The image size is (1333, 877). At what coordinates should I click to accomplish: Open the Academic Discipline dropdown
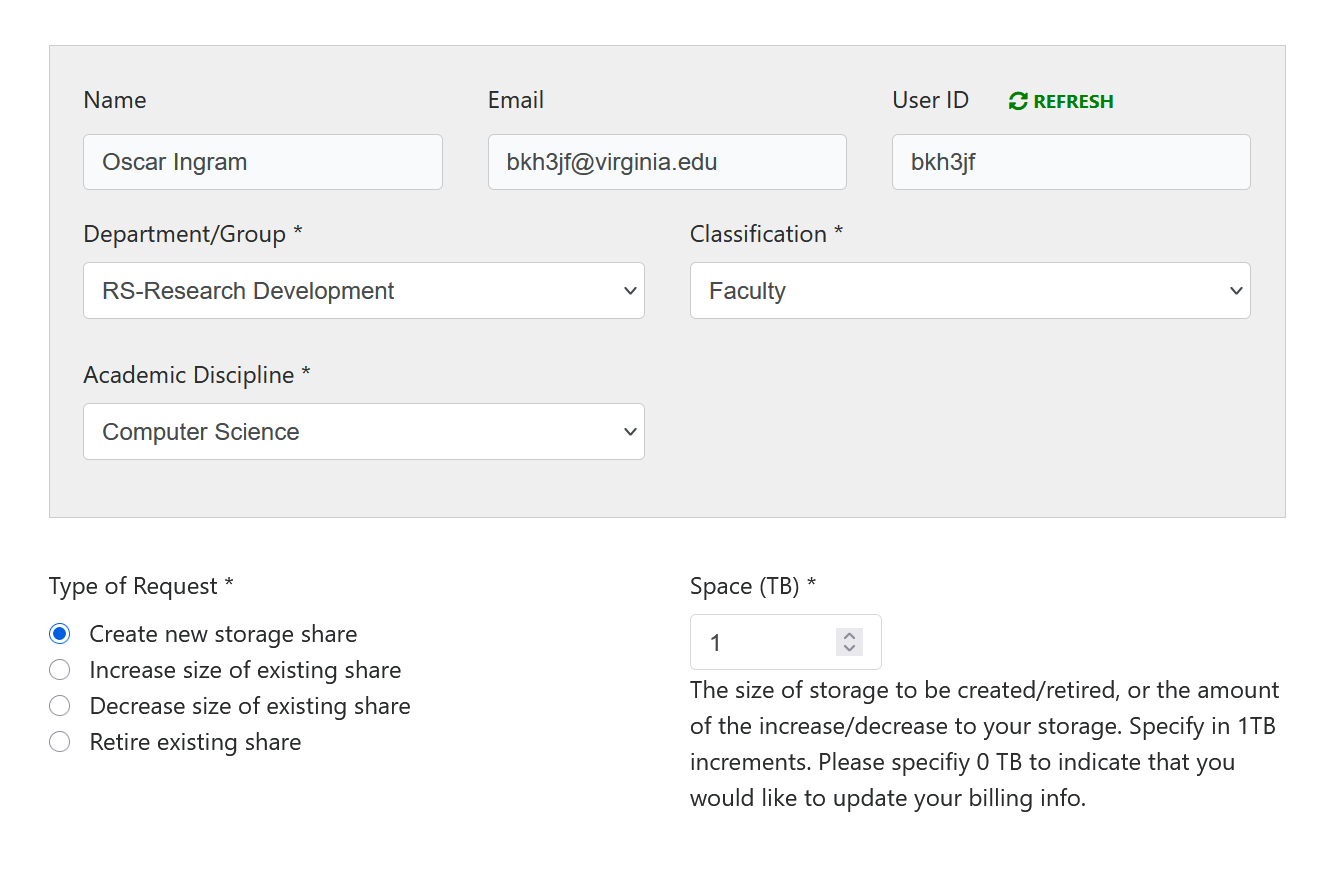click(x=364, y=432)
